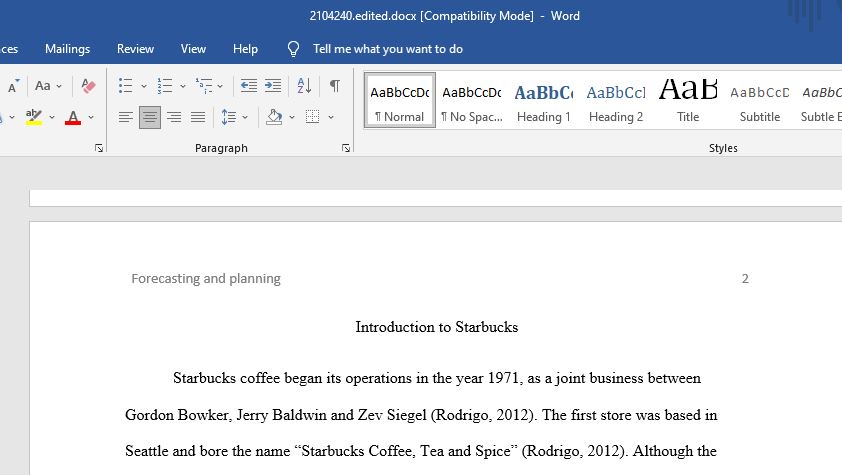This screenshot has height=475, width=842.
Task: Apply the yellow text highlight color
Action: [34, 117]
